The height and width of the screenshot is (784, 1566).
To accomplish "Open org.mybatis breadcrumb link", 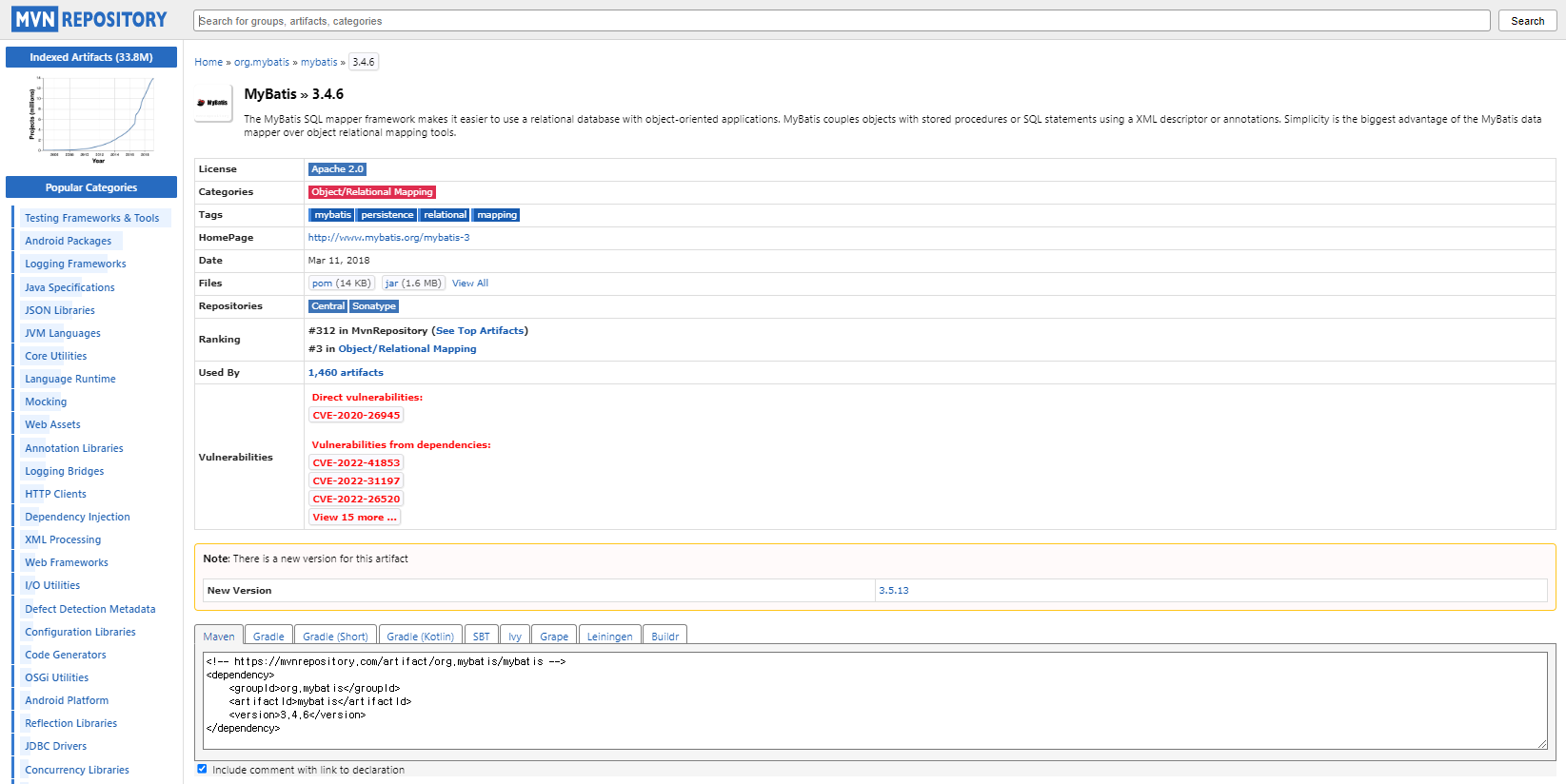I will click(262, 62).
